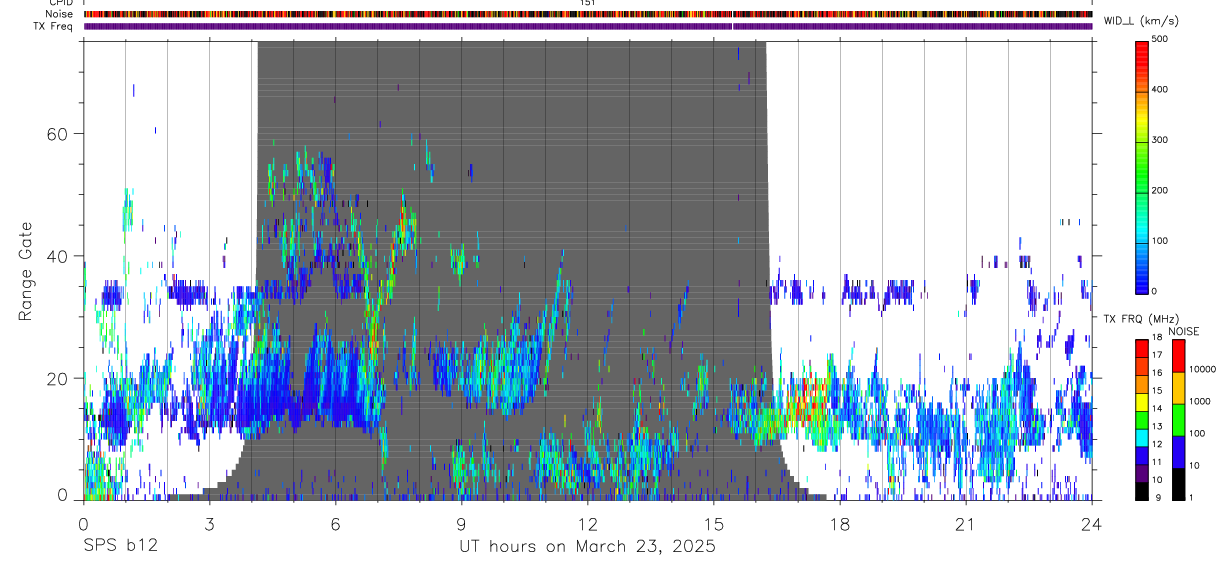Click '16' on the TX FRQ scale
The height and width of the screenshot is (567, 1228).
coord(1157,373)
